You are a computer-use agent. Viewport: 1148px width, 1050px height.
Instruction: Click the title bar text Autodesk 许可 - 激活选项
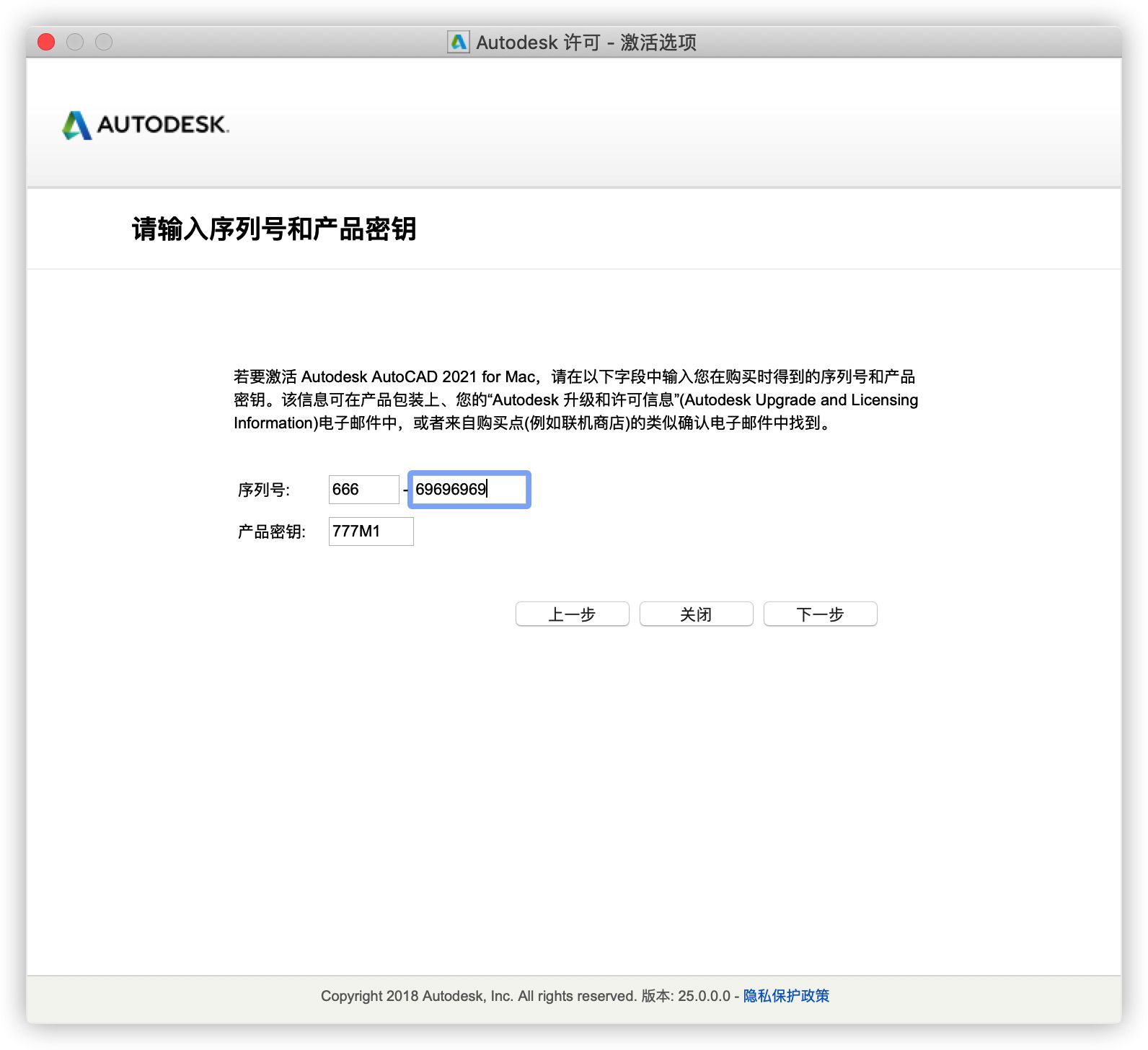coord(586,43)
